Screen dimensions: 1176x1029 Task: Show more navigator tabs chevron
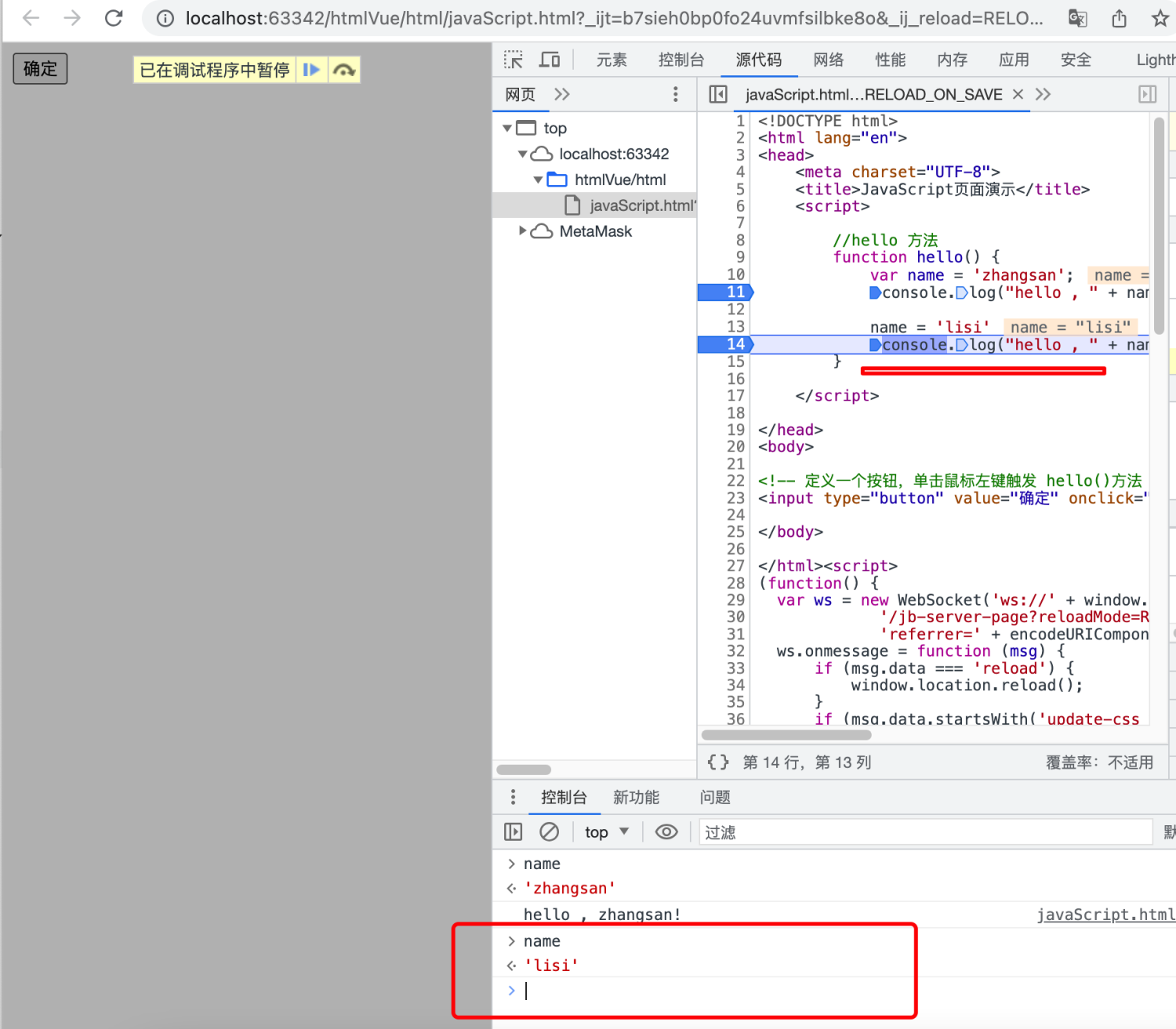coord(561,94)
